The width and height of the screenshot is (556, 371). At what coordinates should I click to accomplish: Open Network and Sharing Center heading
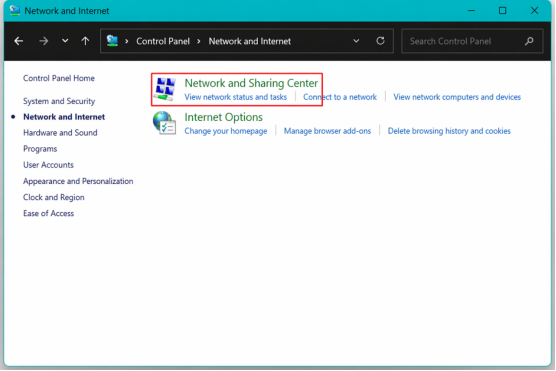[x=251, y=83]
